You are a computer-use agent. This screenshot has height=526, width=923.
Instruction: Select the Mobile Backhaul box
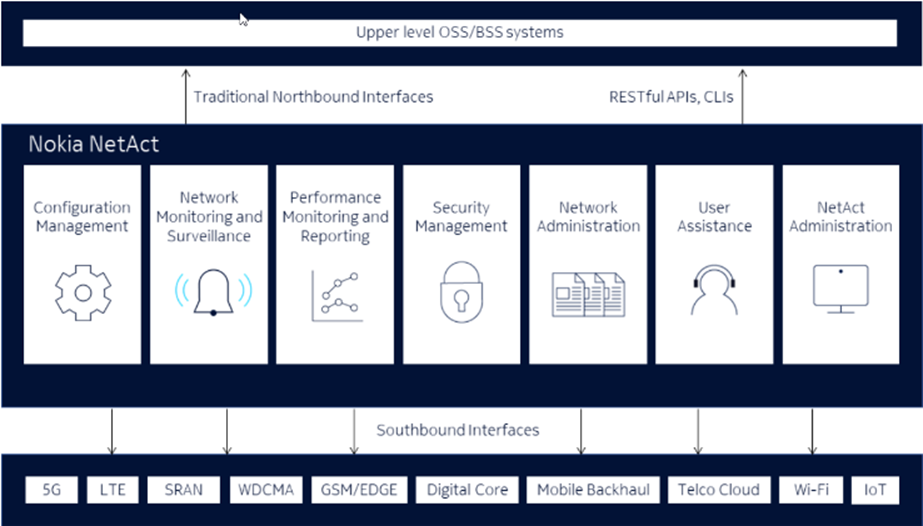(x=591, y=490)
